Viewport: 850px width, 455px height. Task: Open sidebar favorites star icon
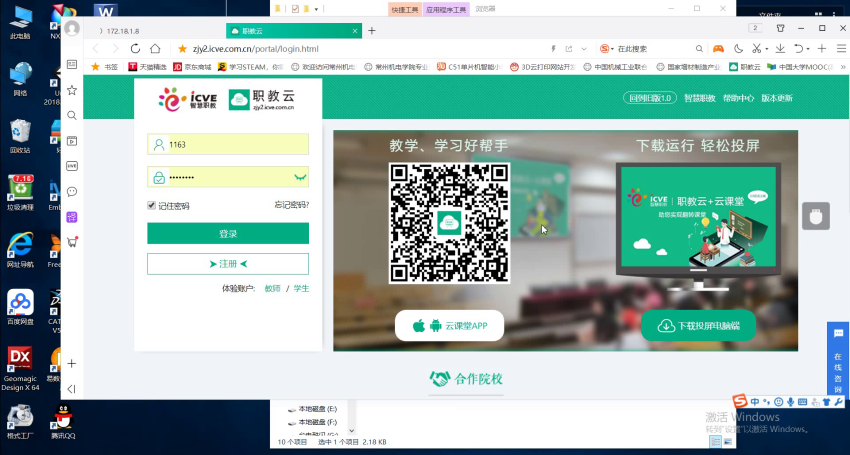tap(72, 90)
